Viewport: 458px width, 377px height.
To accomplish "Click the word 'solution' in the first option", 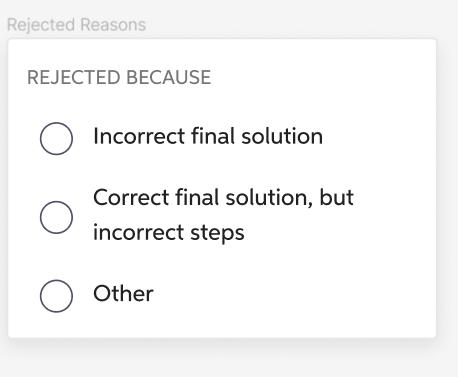I will coord(282,136).
